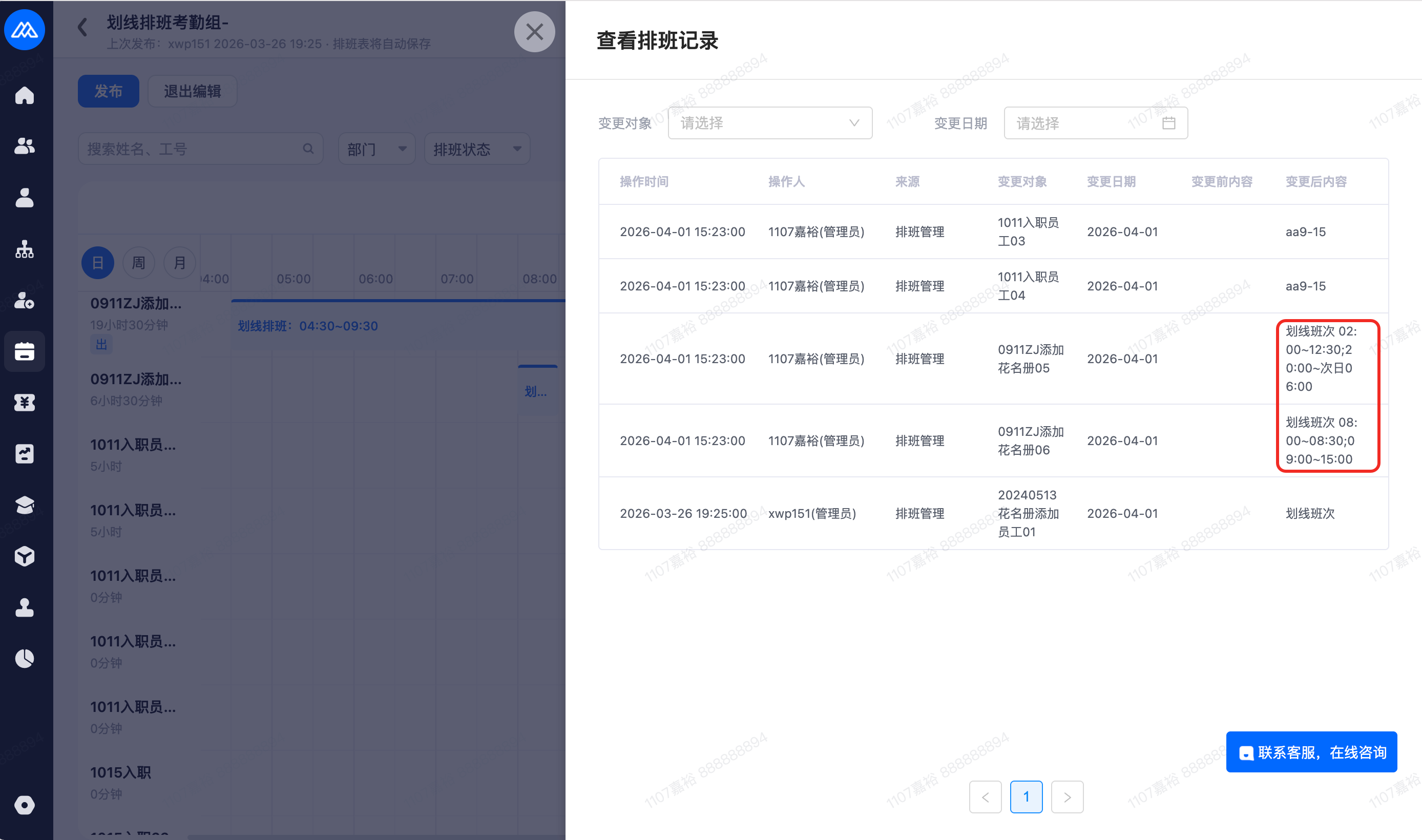Image resolution: width=1422 pixels, height=840 pixels.
Task: Open the organization chart sidebar icon
Action: [25, 249]
